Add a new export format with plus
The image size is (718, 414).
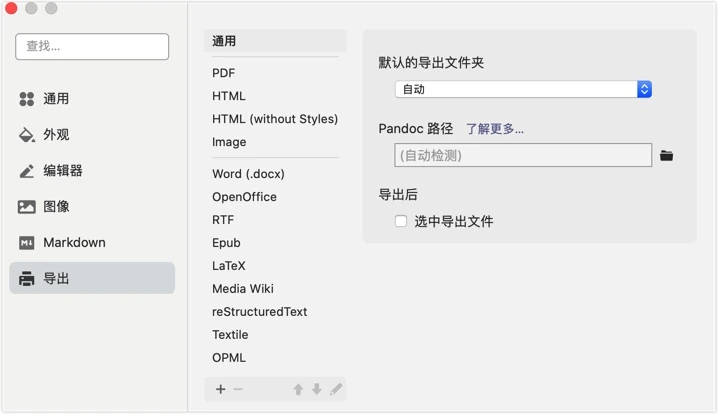pos(221,389)
